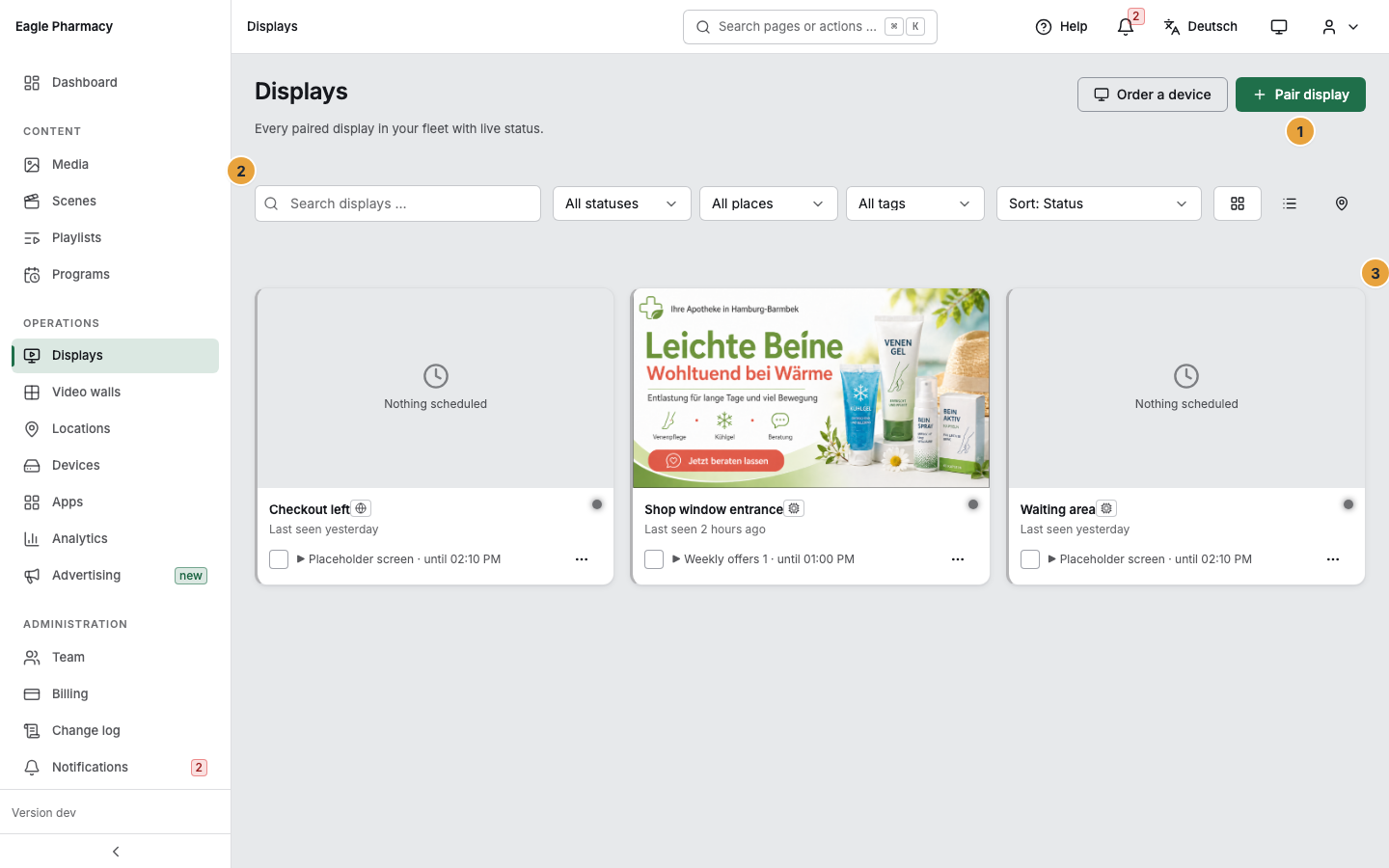Select the Checkout left display checkbox
Viewport: 1389px width, 868px height.
(279, 559)
